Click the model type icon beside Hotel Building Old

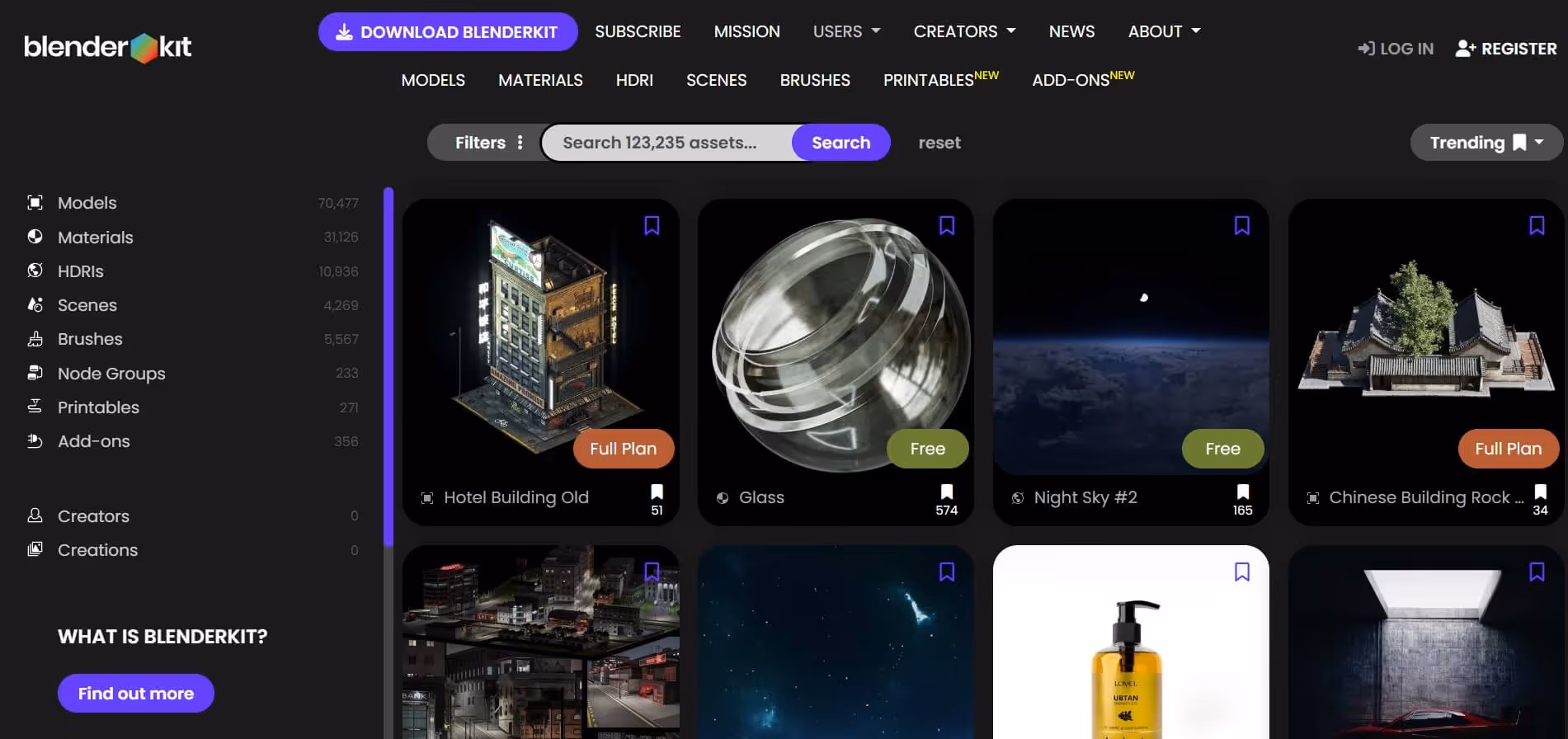pyautogui.click(x=427, y=498)
